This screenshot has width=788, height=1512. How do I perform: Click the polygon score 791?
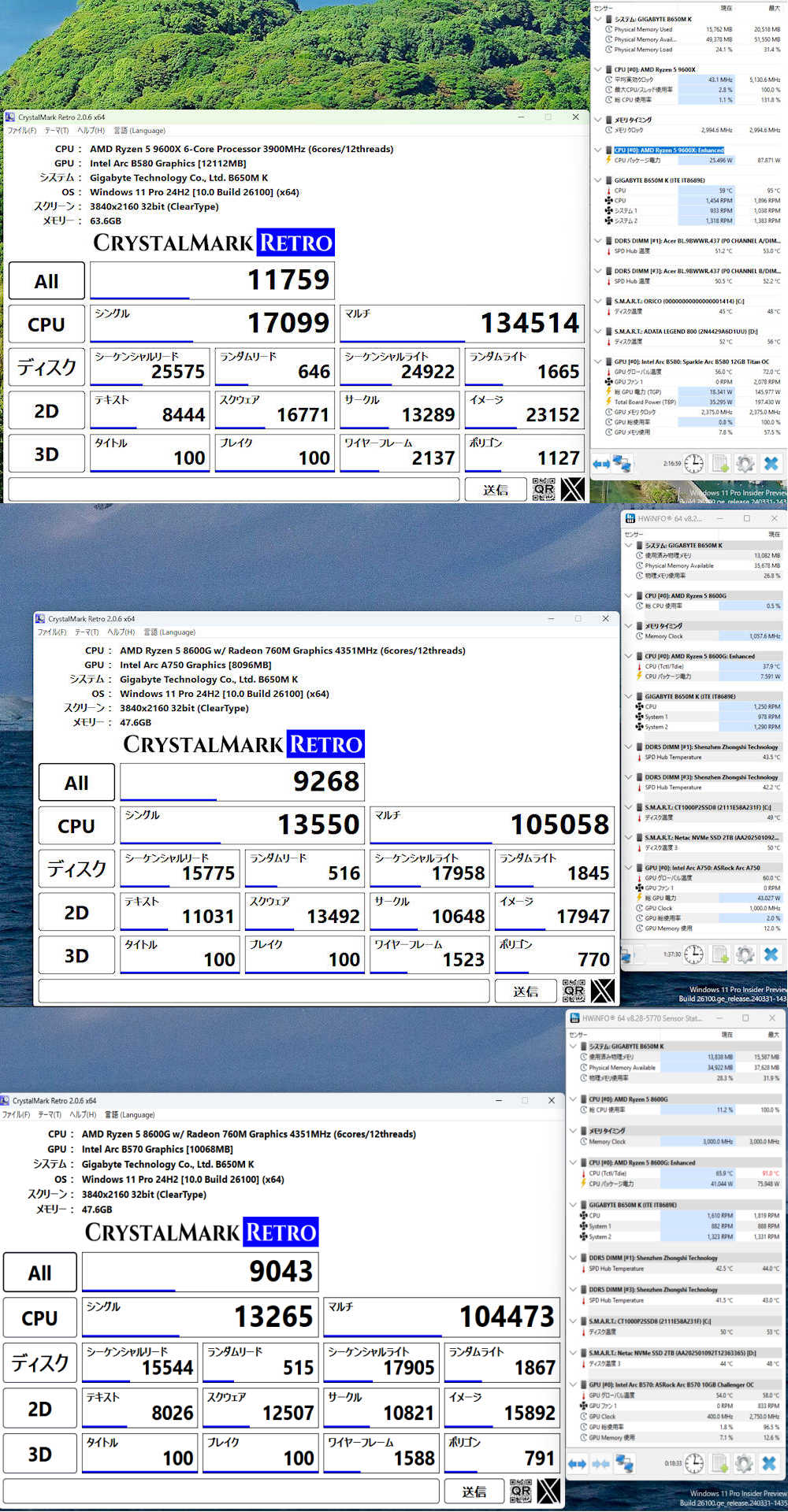click(540, 1458)
